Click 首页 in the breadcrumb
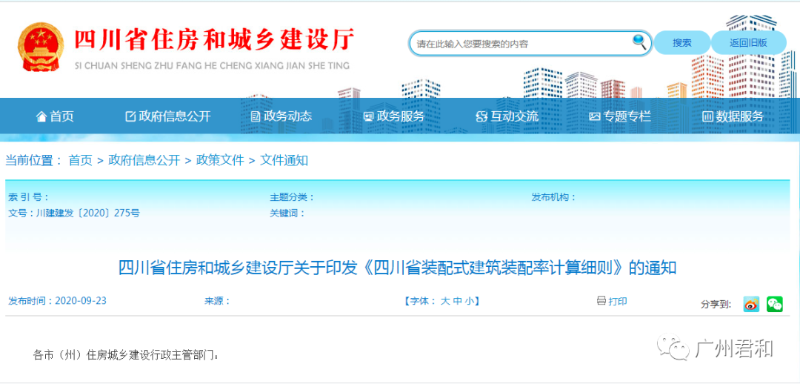Image resolution: width=800 pixels, height=384 pixels. click(81, 161)
